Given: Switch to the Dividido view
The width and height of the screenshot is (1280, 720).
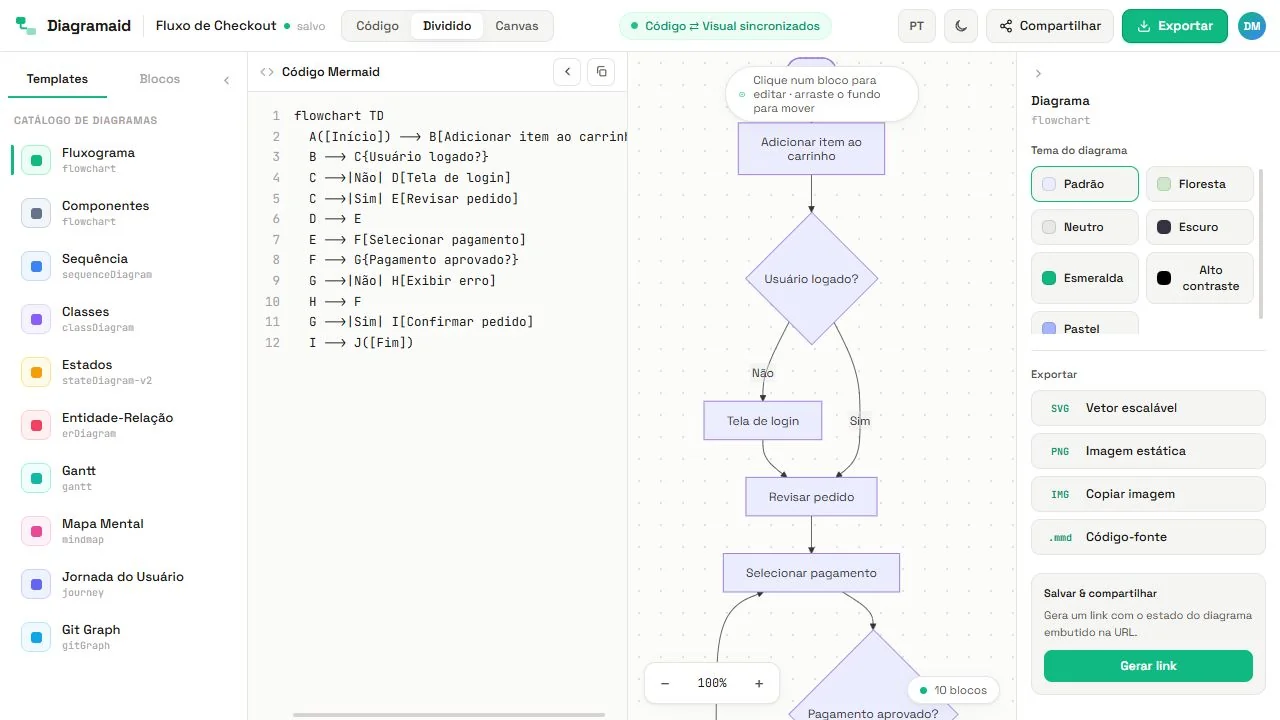Looking at the screenshot, I should click(447, 26).
